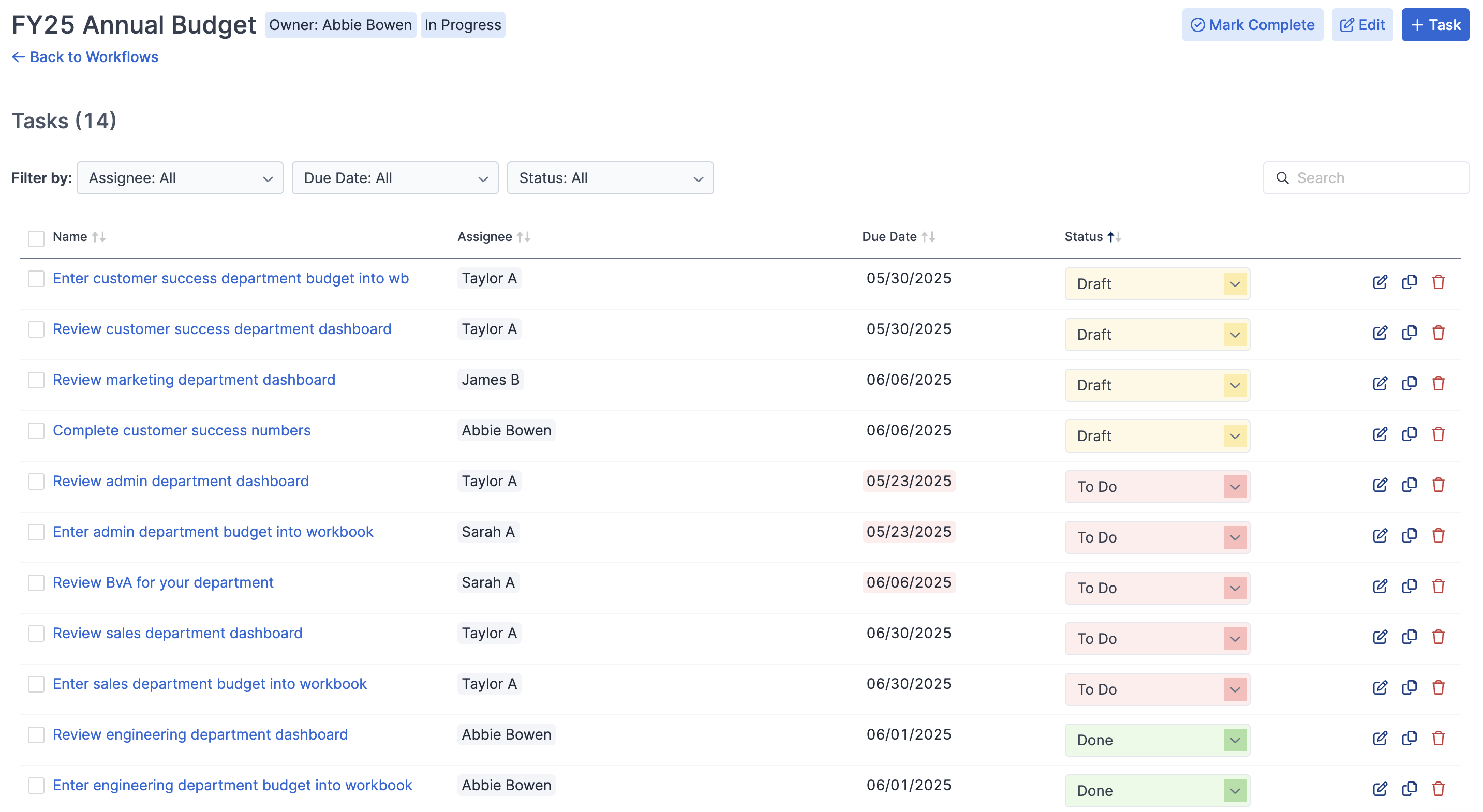Edit the Complete customer success numbers task

point(1381,434)
